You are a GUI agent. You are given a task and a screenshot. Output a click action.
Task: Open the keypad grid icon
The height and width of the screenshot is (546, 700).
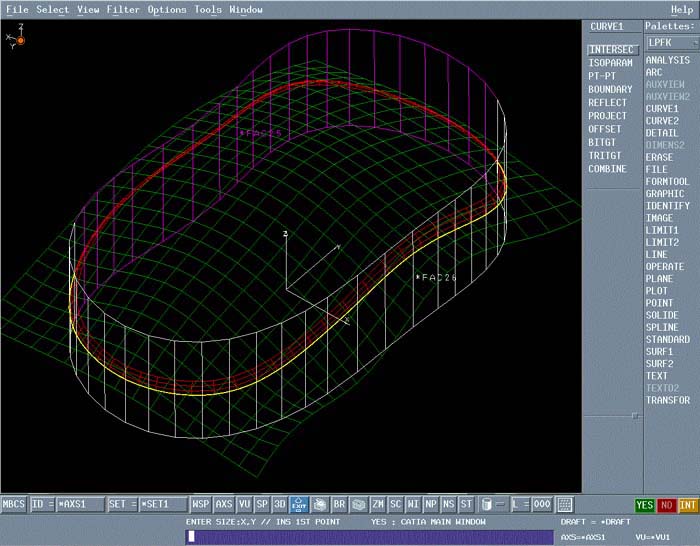(x=565, y=505)
